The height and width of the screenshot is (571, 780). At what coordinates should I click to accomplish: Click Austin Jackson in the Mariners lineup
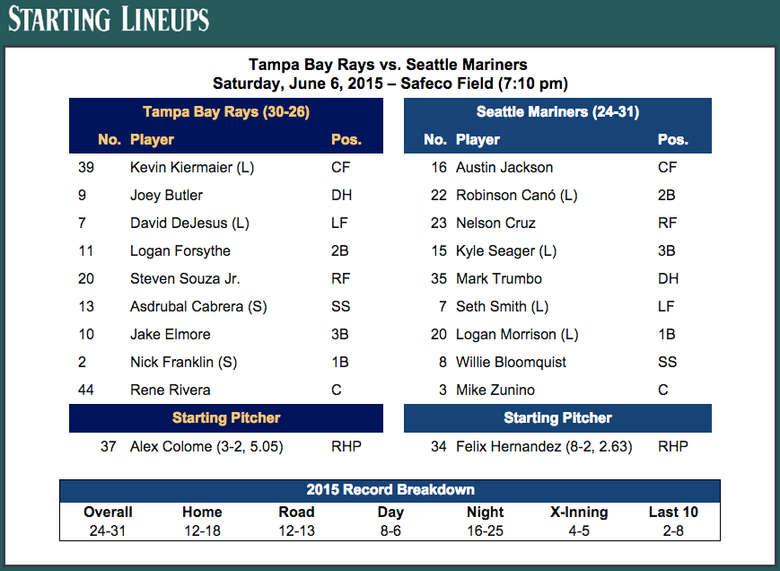504,167
